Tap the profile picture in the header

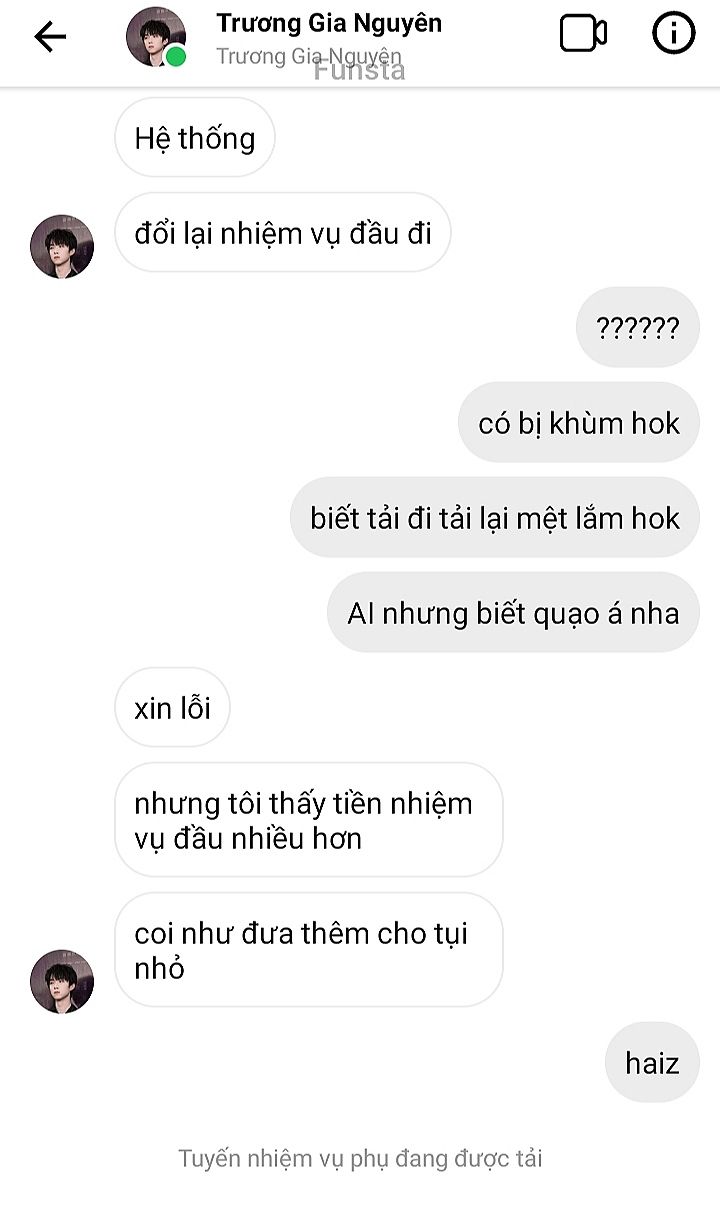click(x=156, y=37)
